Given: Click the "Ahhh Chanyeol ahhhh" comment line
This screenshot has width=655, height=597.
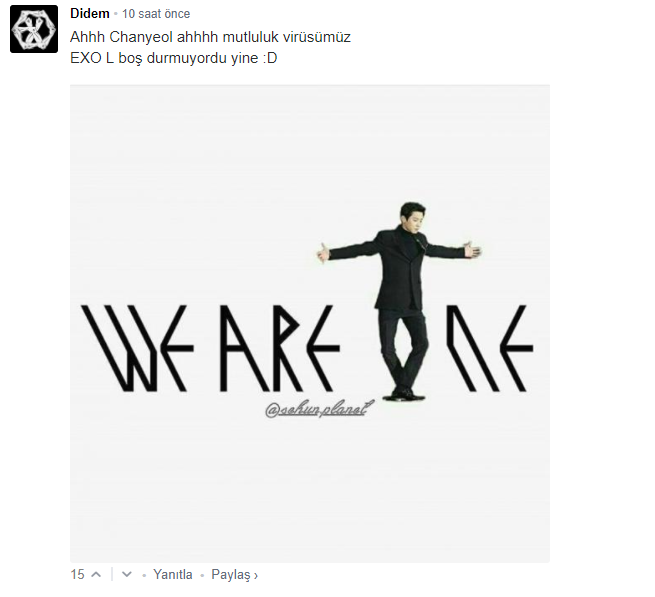Looking at the screenshot, I should click(x=210, y=37).
